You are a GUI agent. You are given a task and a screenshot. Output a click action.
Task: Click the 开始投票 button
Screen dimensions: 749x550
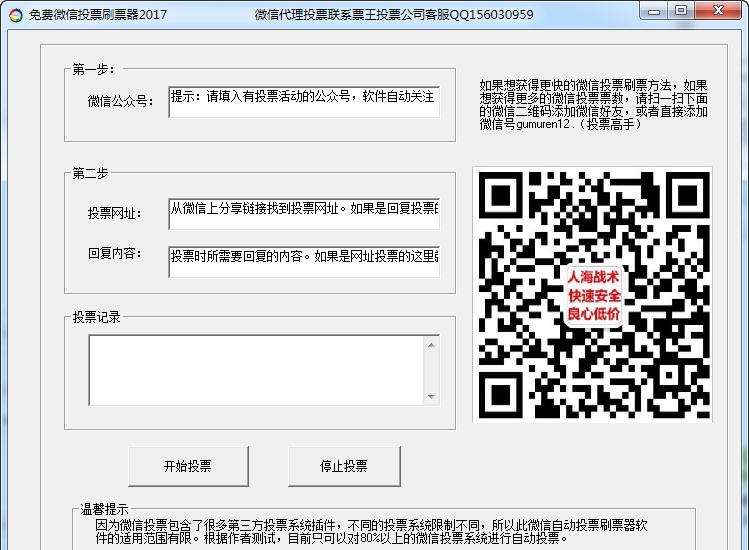(x=188, y=466)
